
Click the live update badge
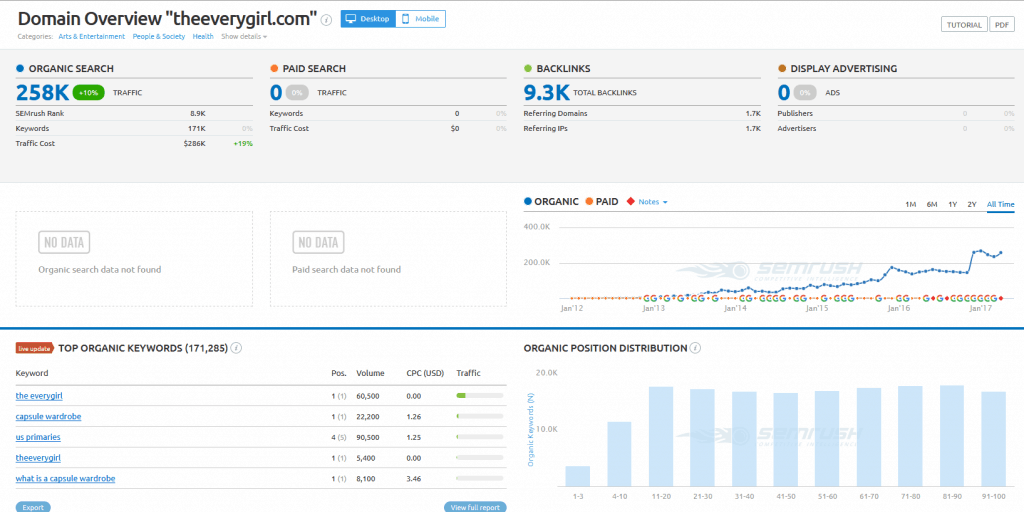point(35,349)
